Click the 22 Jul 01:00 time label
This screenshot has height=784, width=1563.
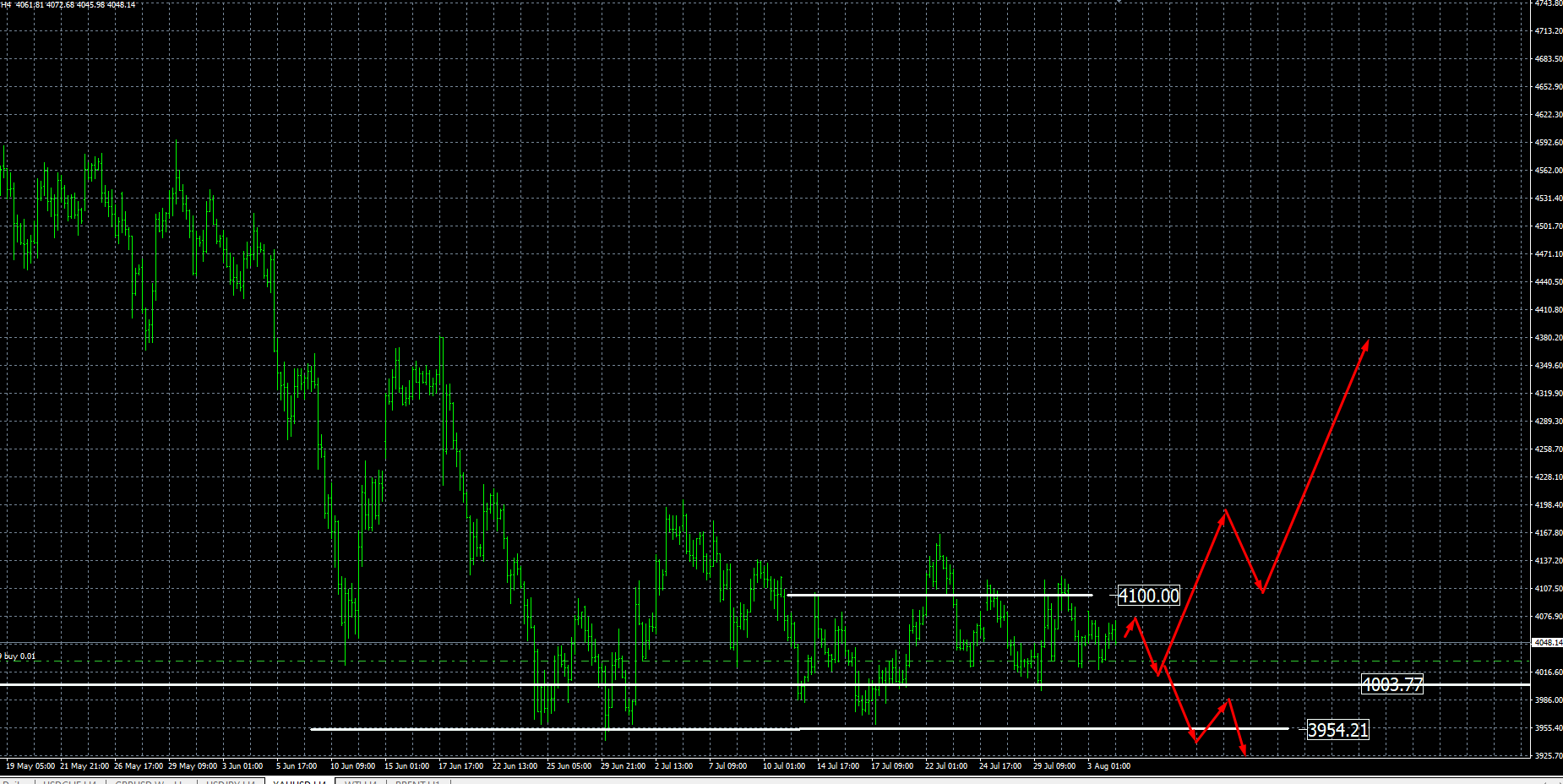(x=945, y=766)
